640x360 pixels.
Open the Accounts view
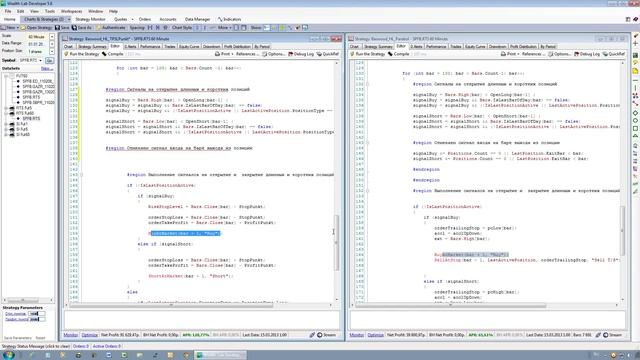point(168,19)
